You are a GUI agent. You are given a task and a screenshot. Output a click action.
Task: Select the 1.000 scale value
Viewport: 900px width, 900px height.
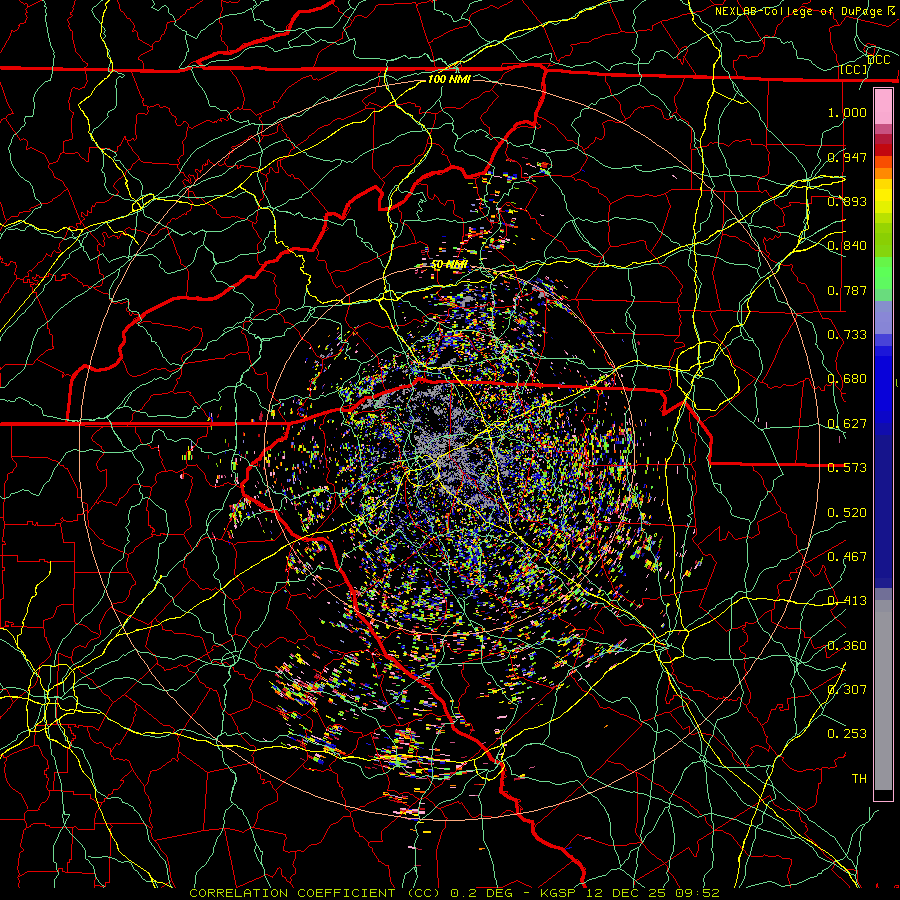coord(847,113)
